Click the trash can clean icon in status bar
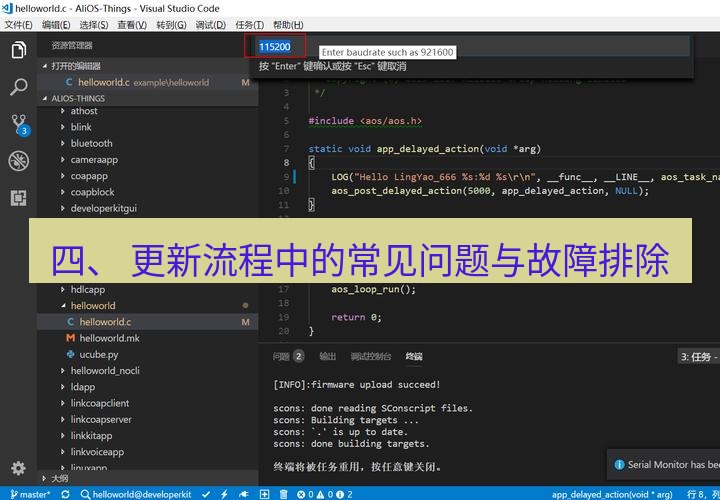Image resolution: width=720 pixels, height=500 pixels. coord(284,494)
